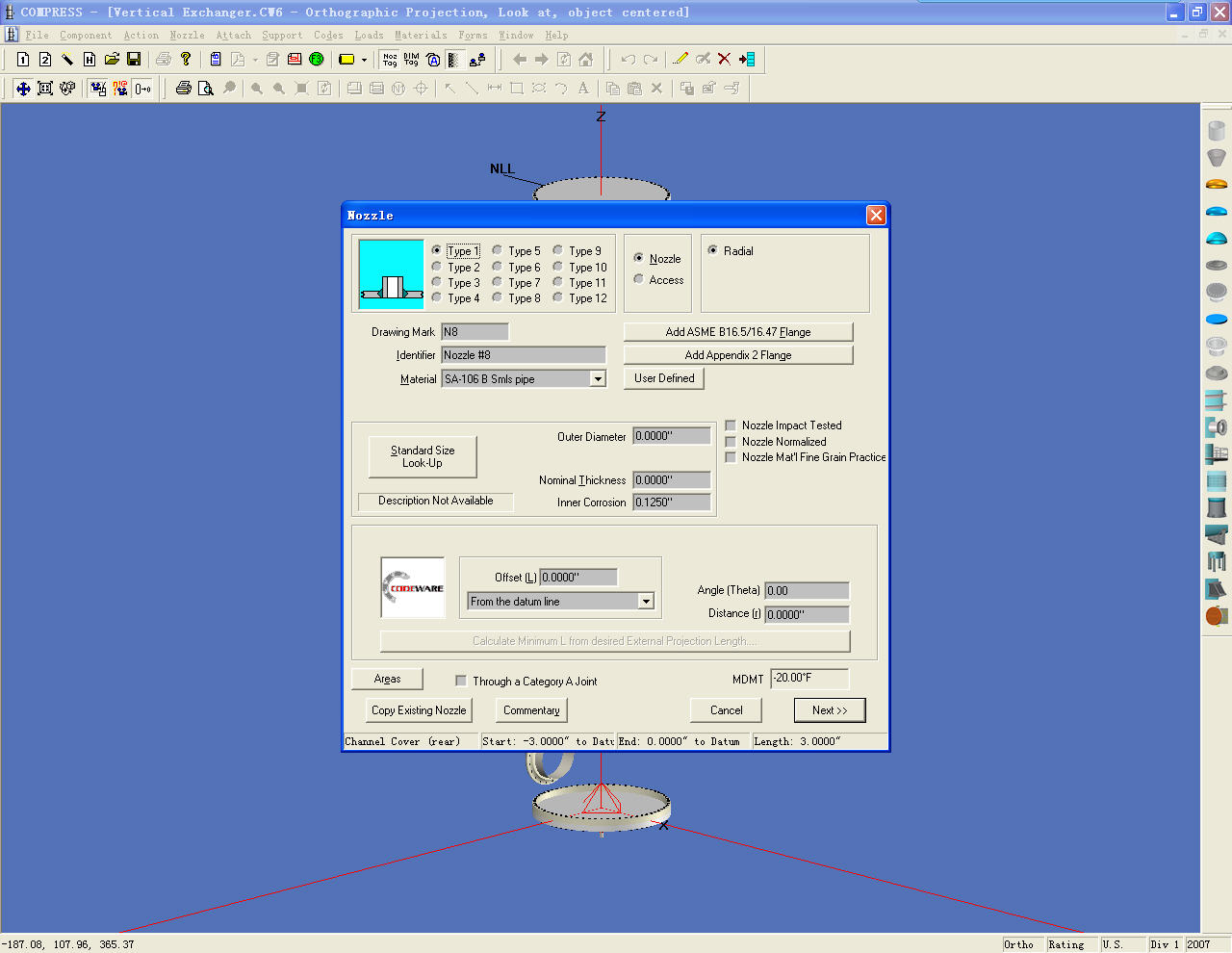Click the zoom extents icon
This screenshot has width=1232, height=953.
pos(45,89)
